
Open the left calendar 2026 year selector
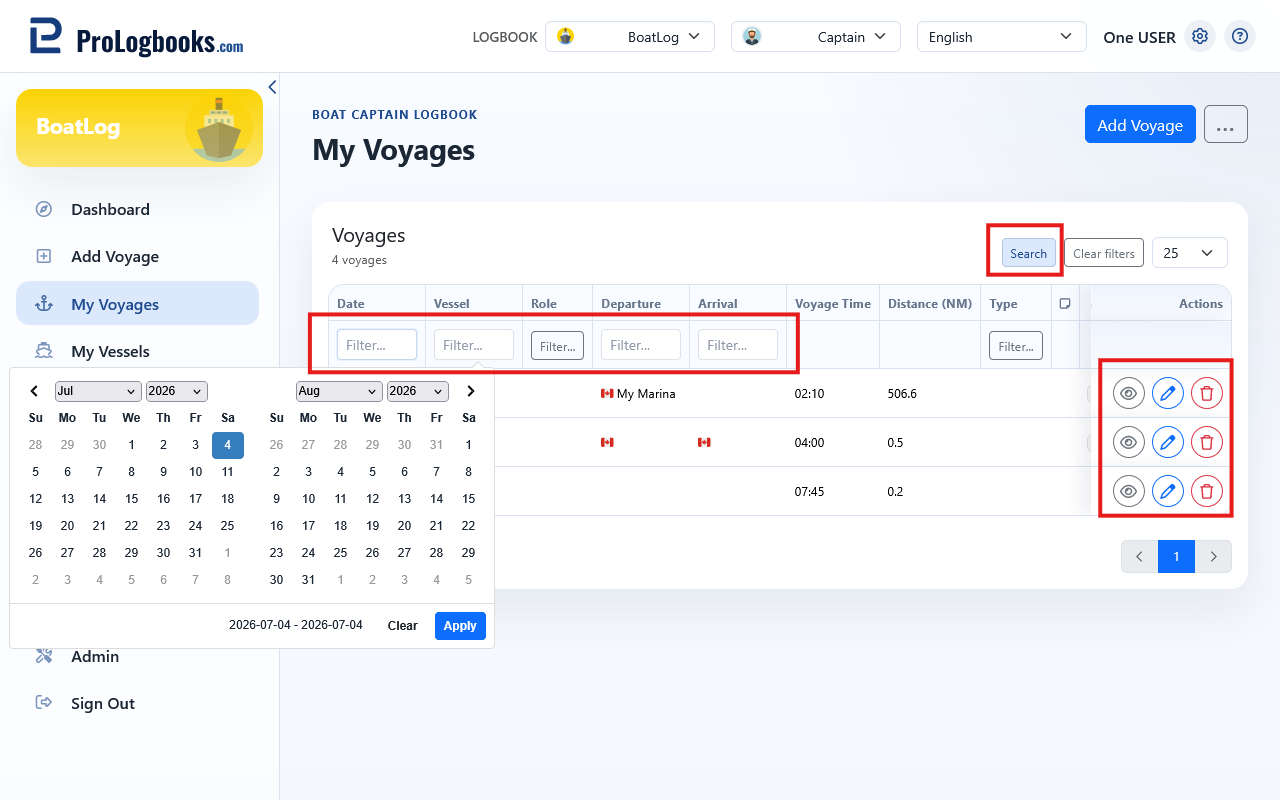177,391
